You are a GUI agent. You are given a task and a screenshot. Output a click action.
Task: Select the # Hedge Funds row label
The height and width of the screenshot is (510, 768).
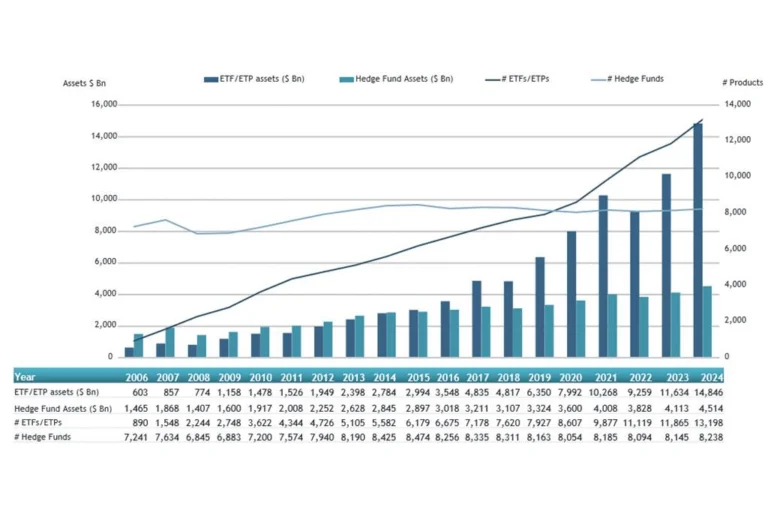point(43,437)
